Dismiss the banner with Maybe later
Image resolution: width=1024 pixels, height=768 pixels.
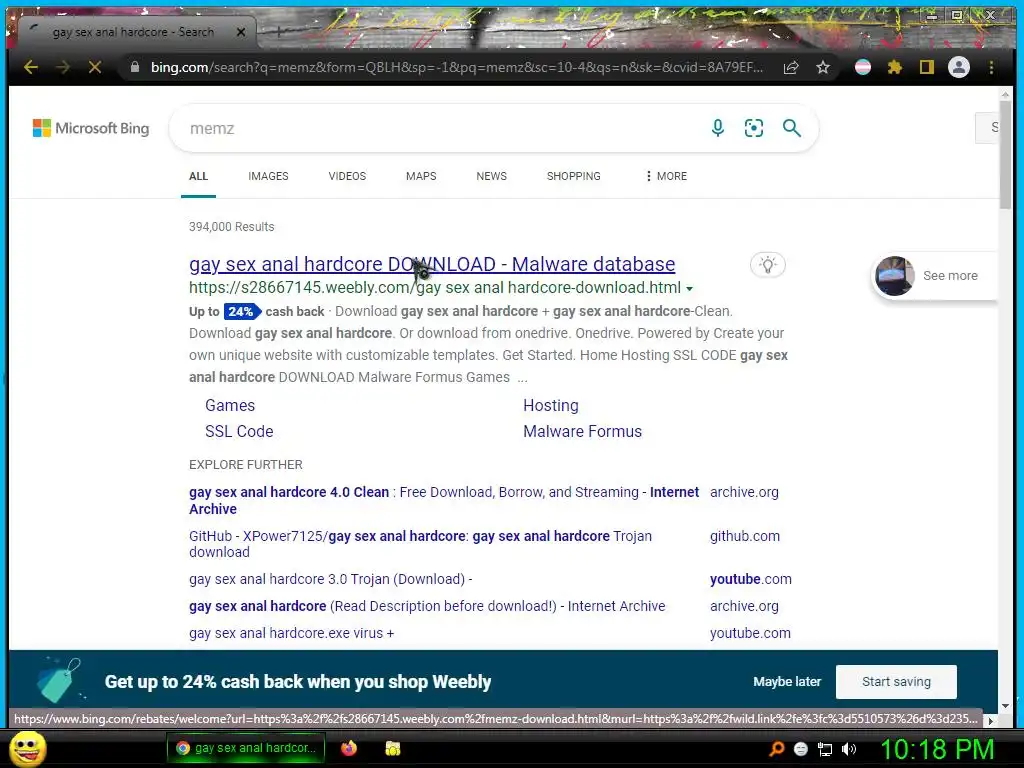(x=787, y=682)
